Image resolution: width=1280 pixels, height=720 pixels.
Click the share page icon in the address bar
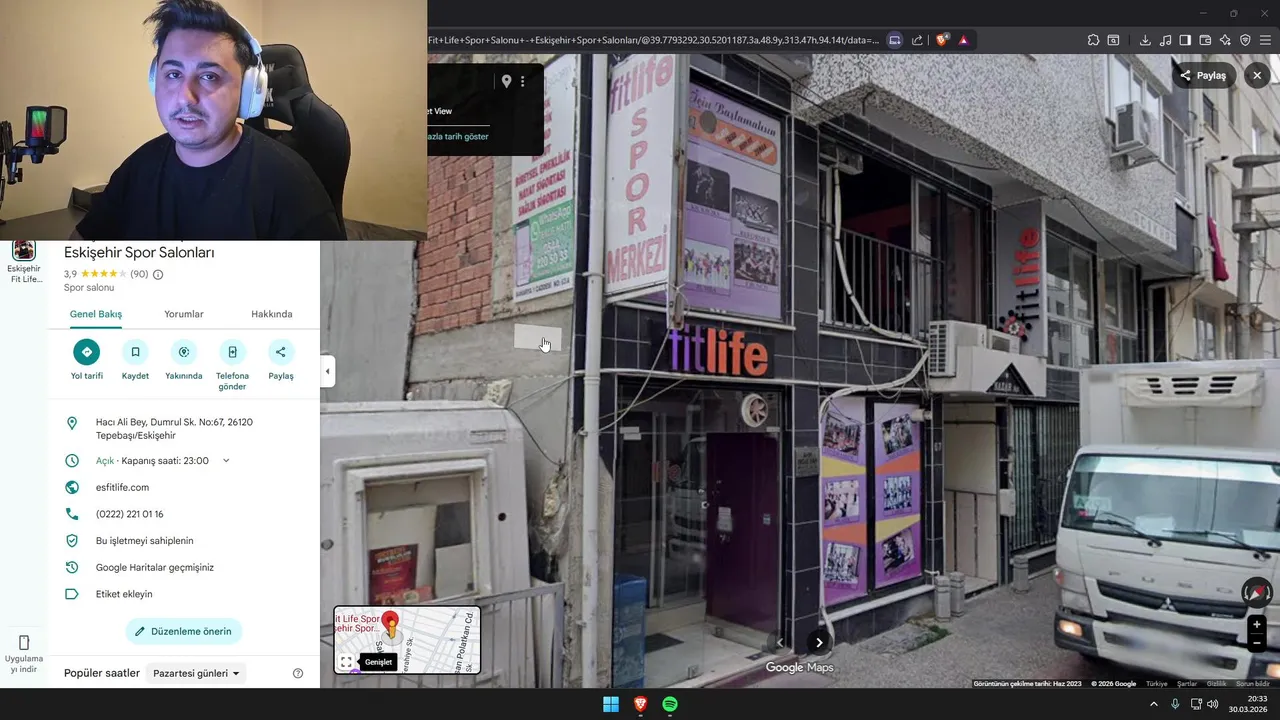coord(917,40)
